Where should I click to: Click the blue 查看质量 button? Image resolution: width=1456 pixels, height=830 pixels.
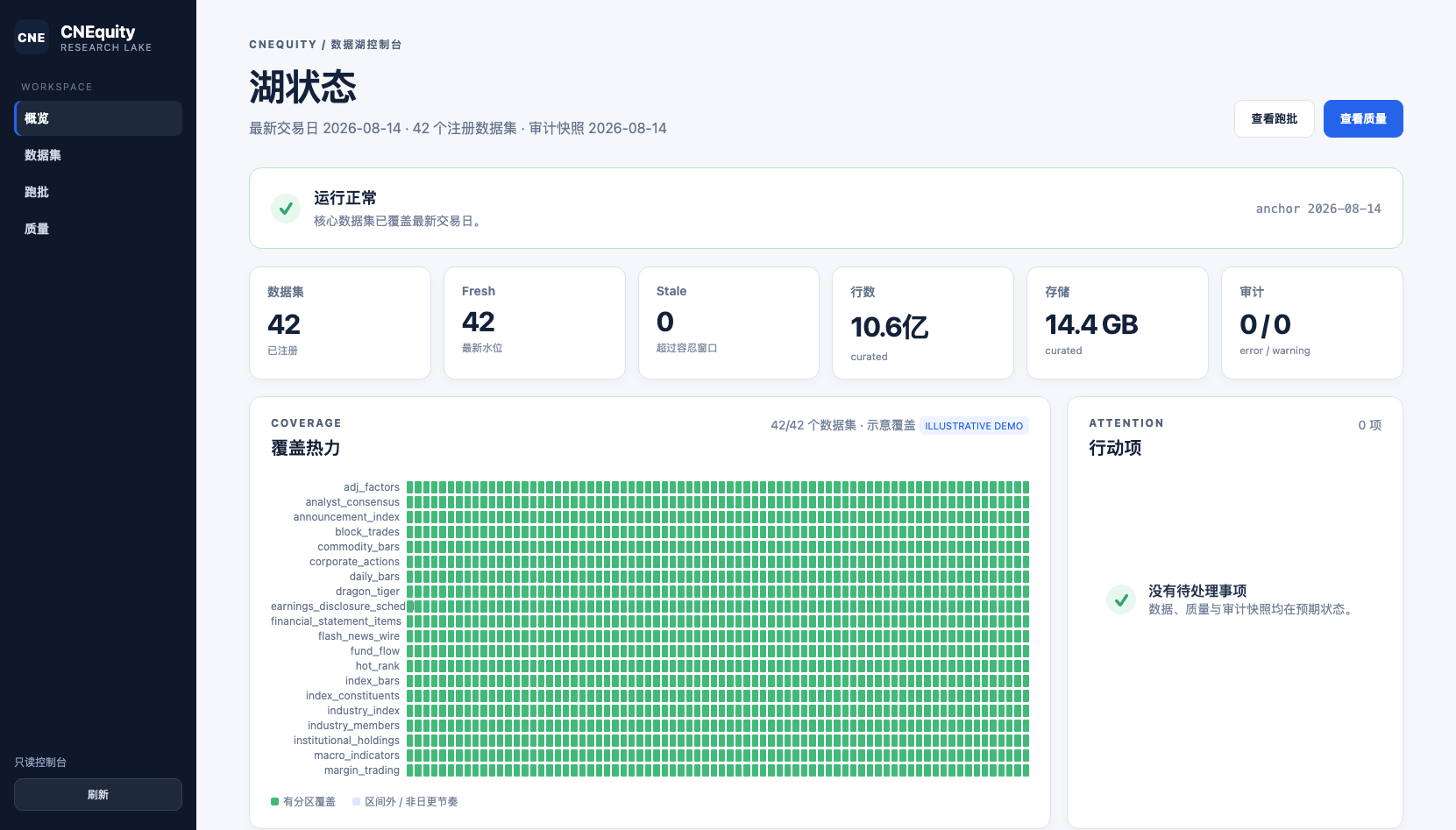coord(1363,119)
